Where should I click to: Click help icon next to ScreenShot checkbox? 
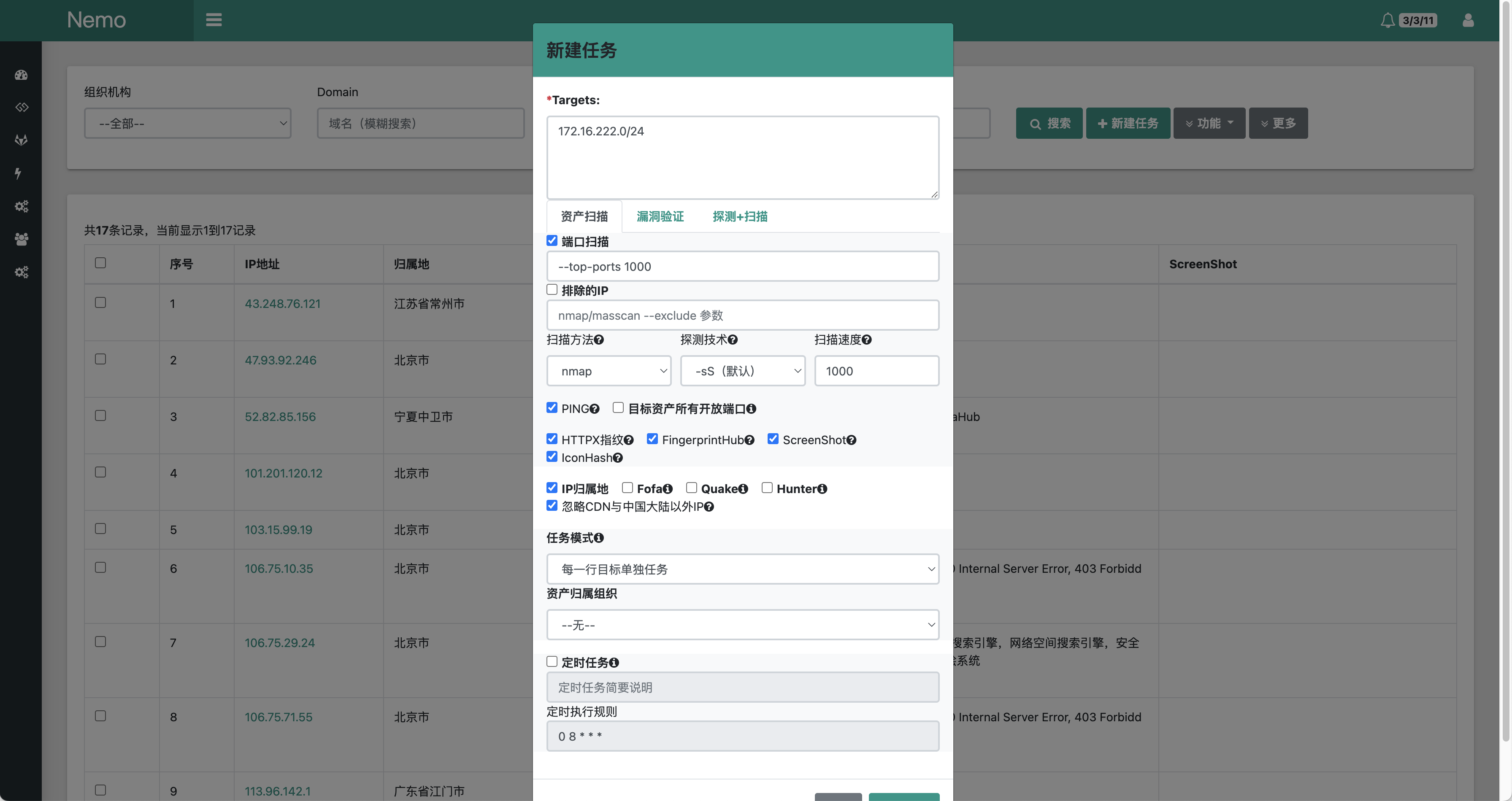(x=851, y=440)
